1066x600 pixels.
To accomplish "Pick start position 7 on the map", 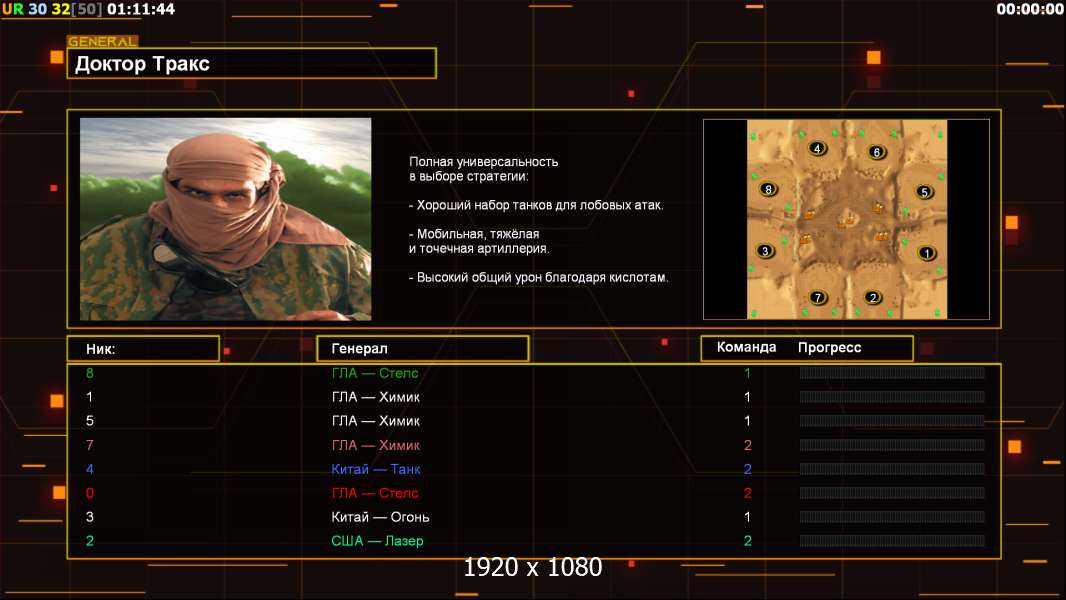I will (x=817, y=297).
